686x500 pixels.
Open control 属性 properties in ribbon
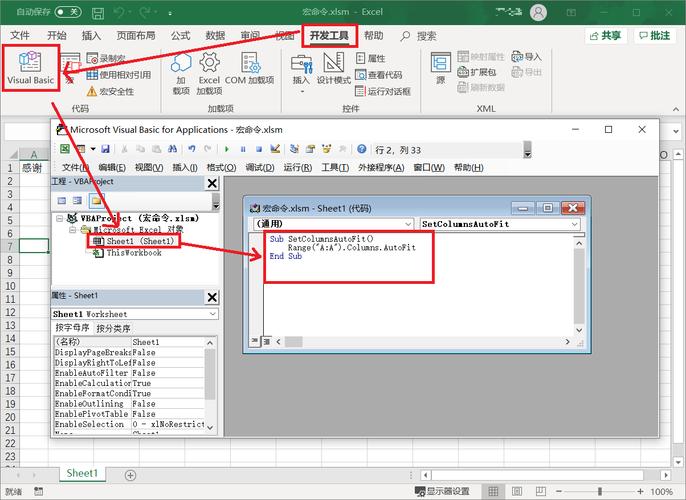click(x=371, y=58)
